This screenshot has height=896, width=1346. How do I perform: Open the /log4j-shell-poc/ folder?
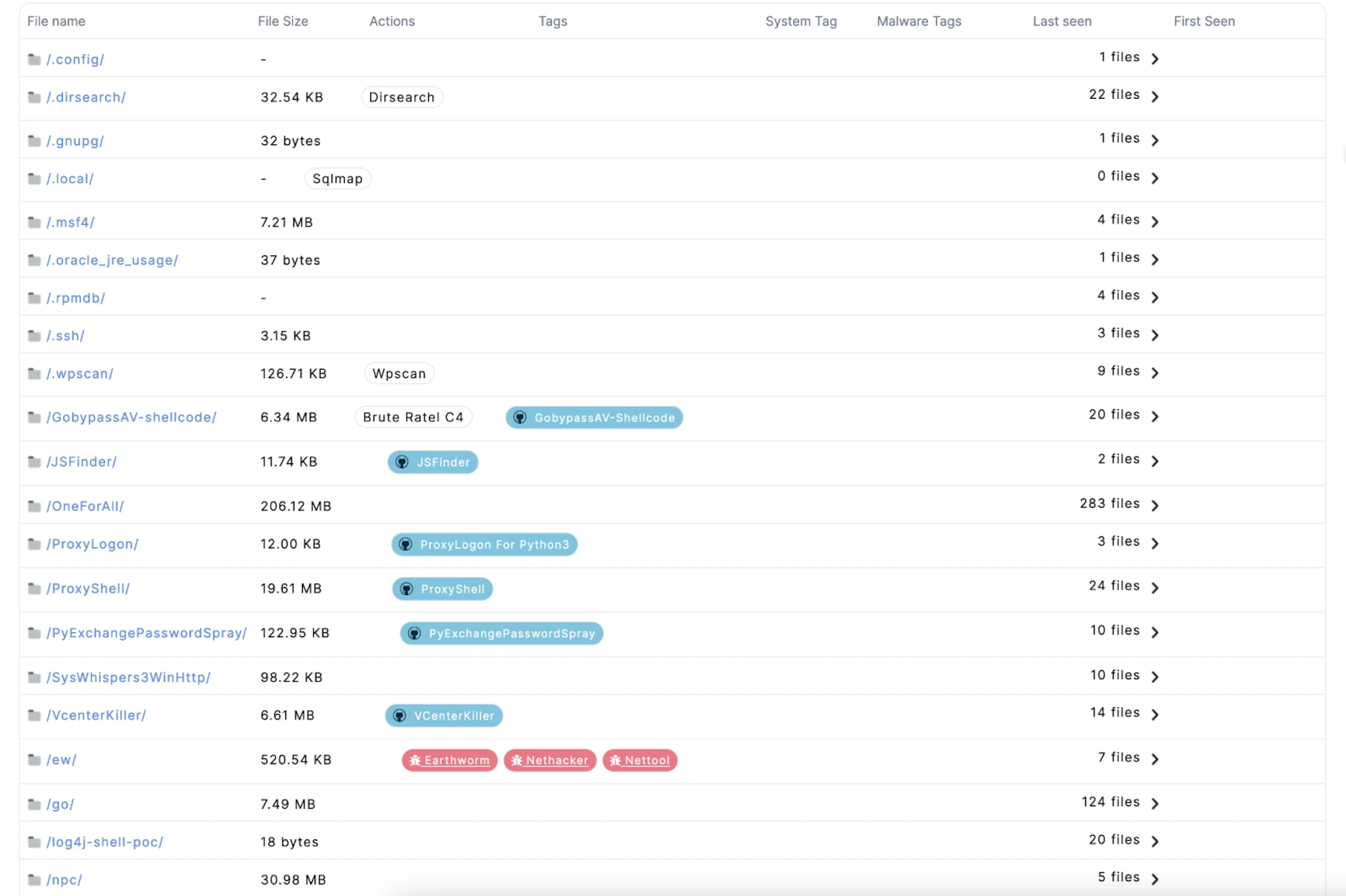(x=105, y=840)
